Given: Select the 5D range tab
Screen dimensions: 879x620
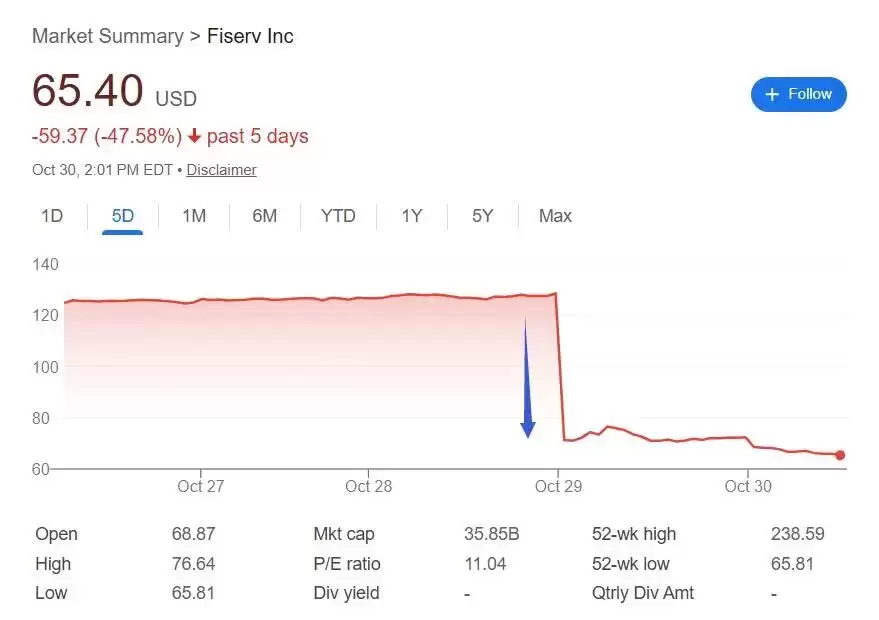Looking at the screenshot, I should pyautogui.click(x=122, y=216).
